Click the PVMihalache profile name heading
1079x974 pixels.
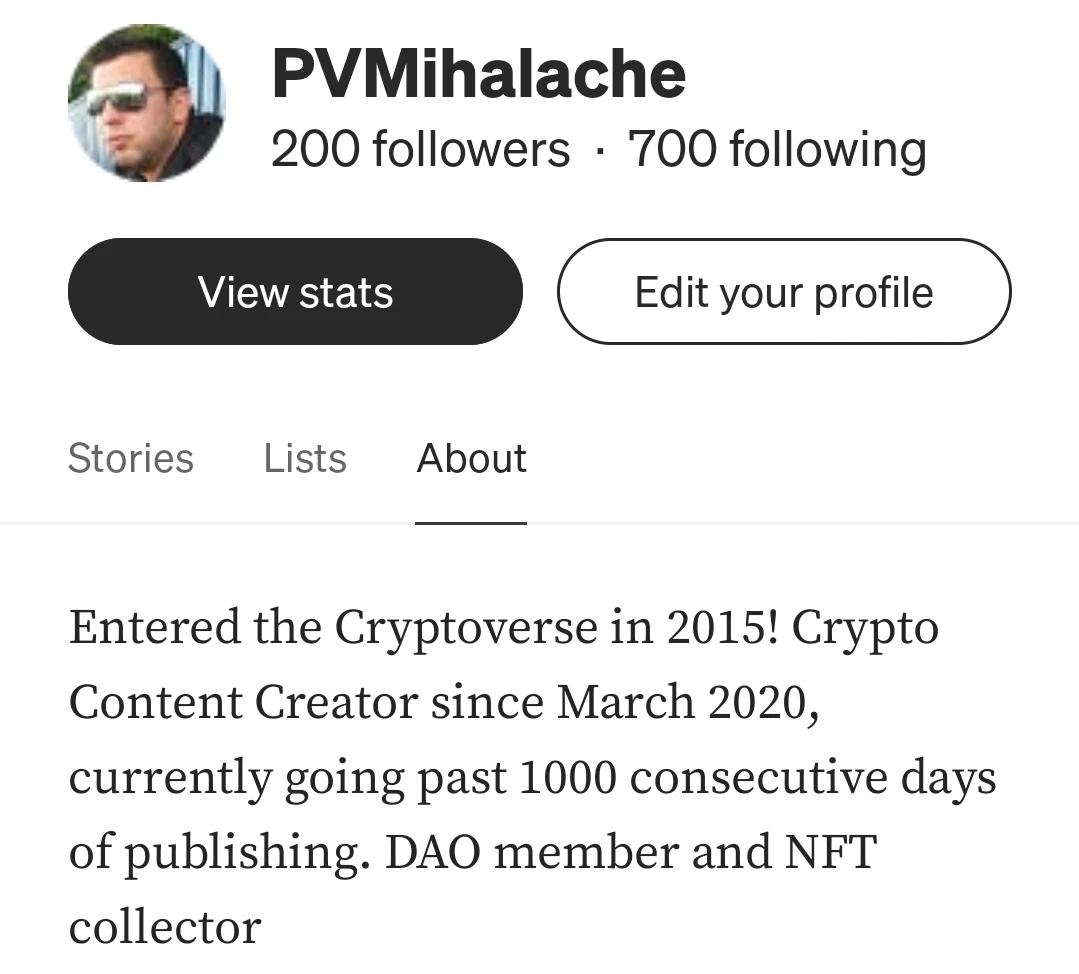tap(479, 74)
